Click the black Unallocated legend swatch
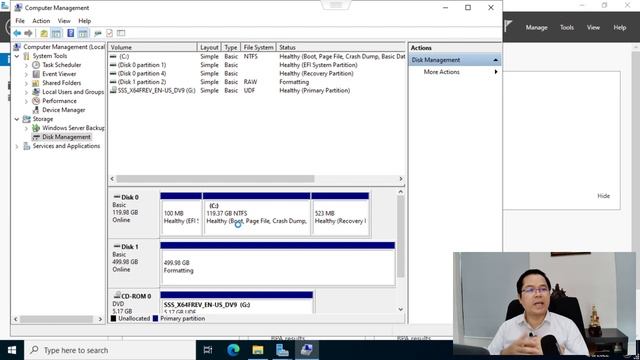Viewport: 640px width, 360px height. pos(113,318)
